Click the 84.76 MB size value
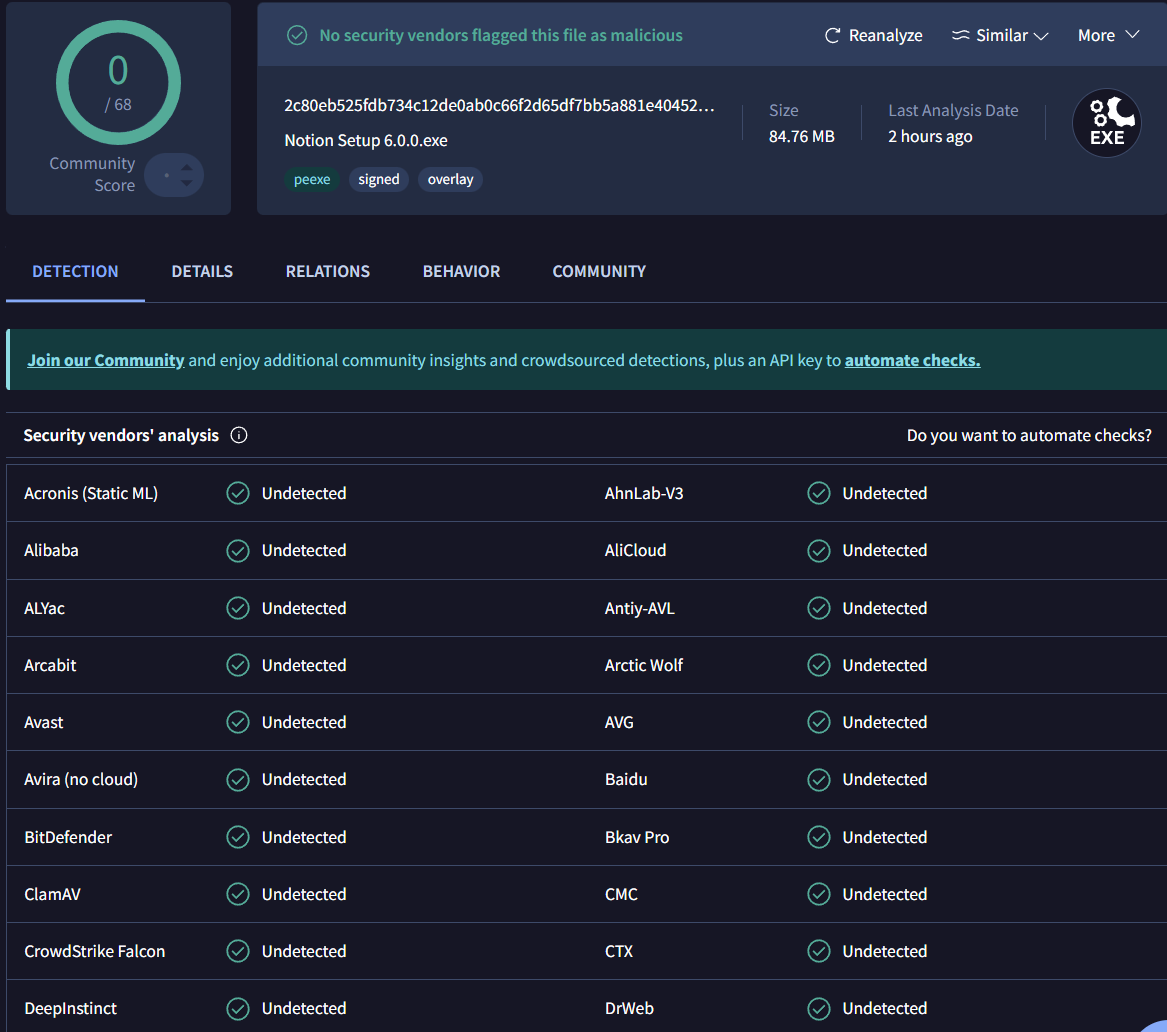 tap(802, 136)
